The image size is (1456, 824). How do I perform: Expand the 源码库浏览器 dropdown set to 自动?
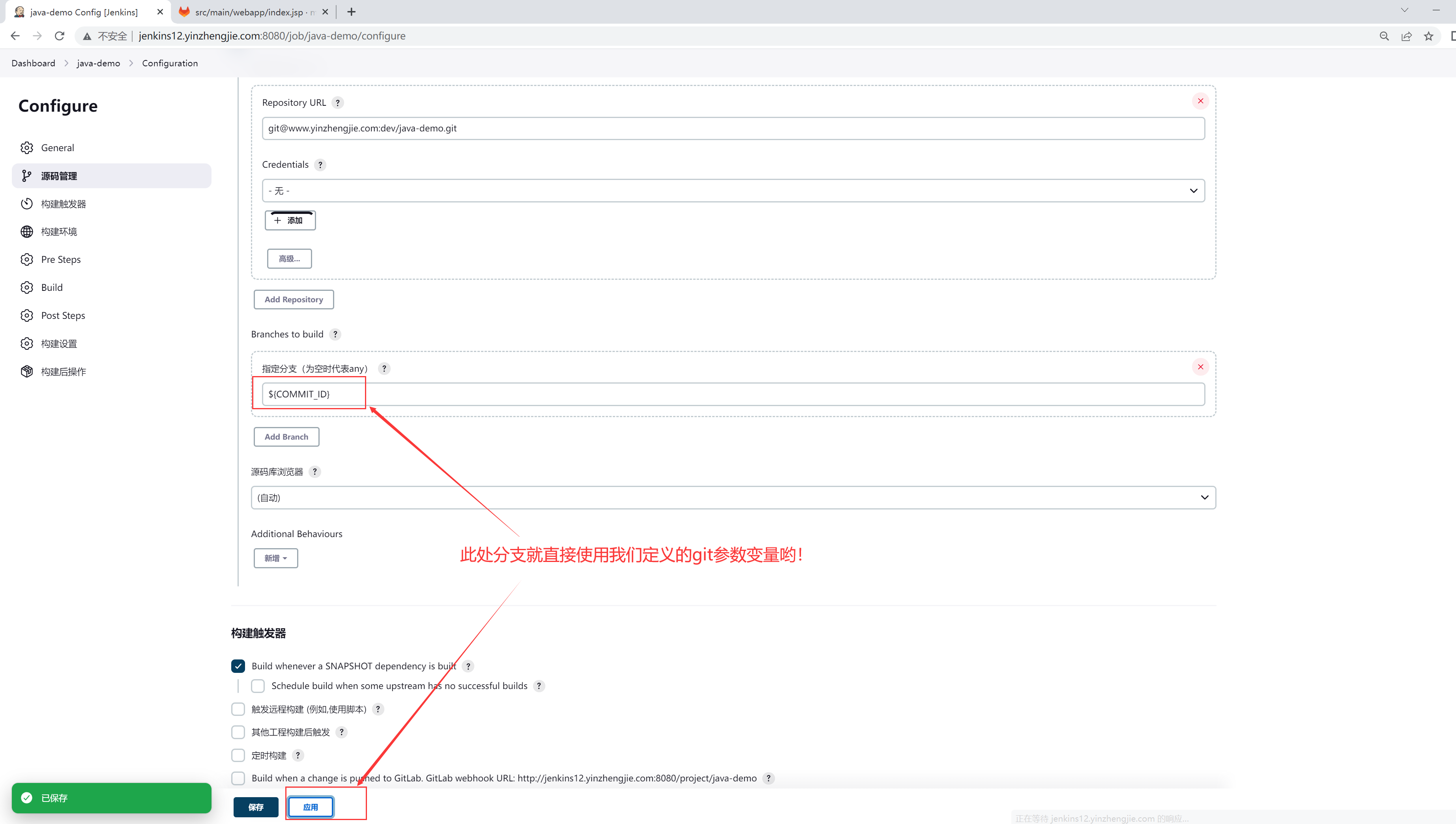(x=733, y=498)
